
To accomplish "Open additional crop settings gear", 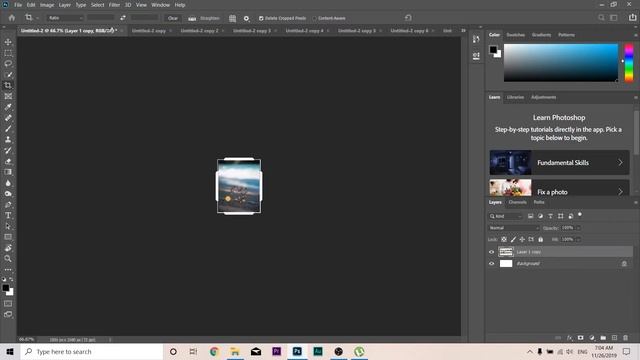I will (246, 18).
